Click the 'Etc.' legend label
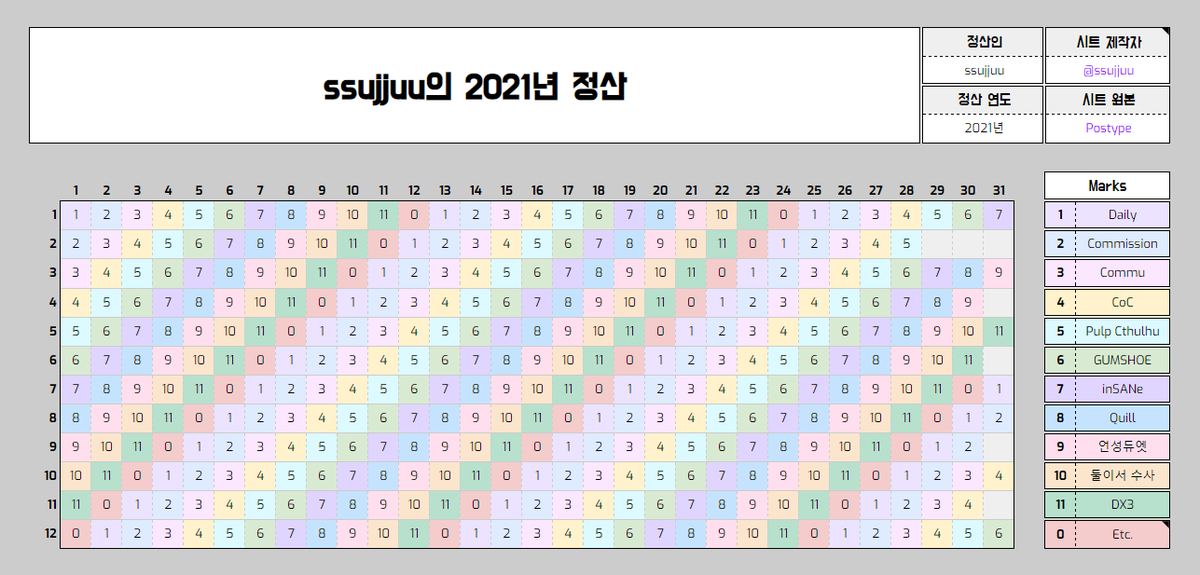1200x575 pixels. point(1122,533)
